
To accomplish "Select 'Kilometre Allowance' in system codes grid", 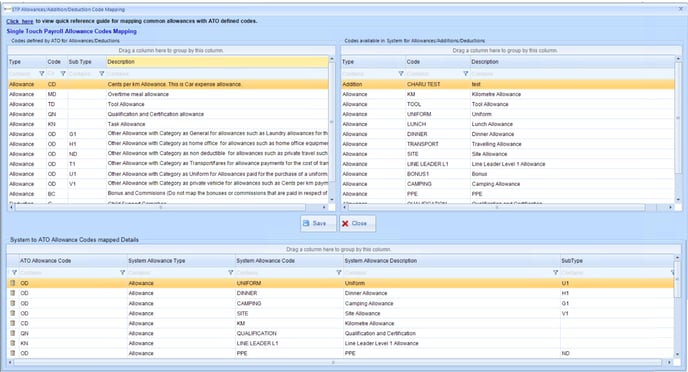I will pyautogui.click(x=508, y=94).
